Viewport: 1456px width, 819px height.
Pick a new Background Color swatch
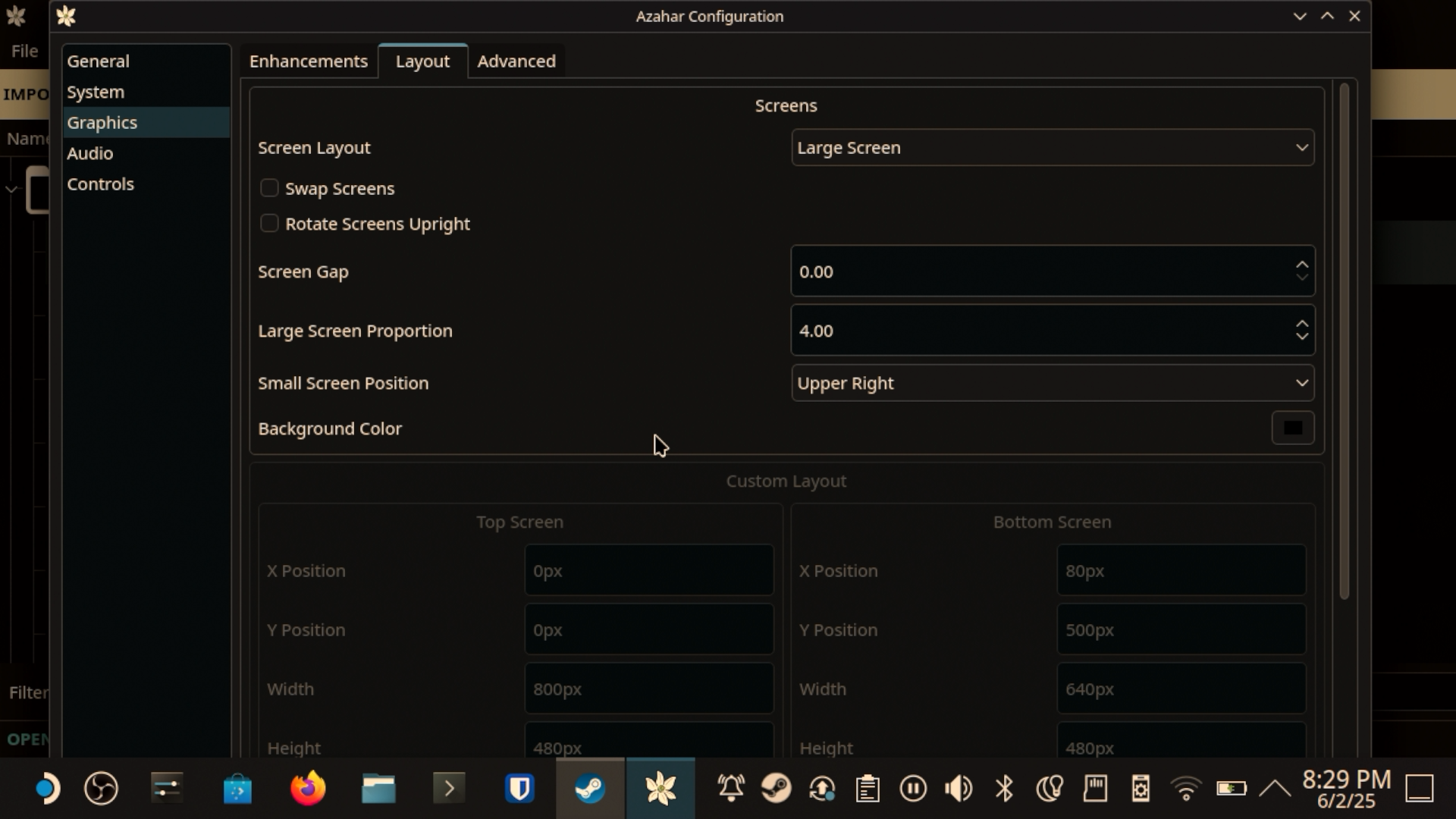[x=1293, y=428]
